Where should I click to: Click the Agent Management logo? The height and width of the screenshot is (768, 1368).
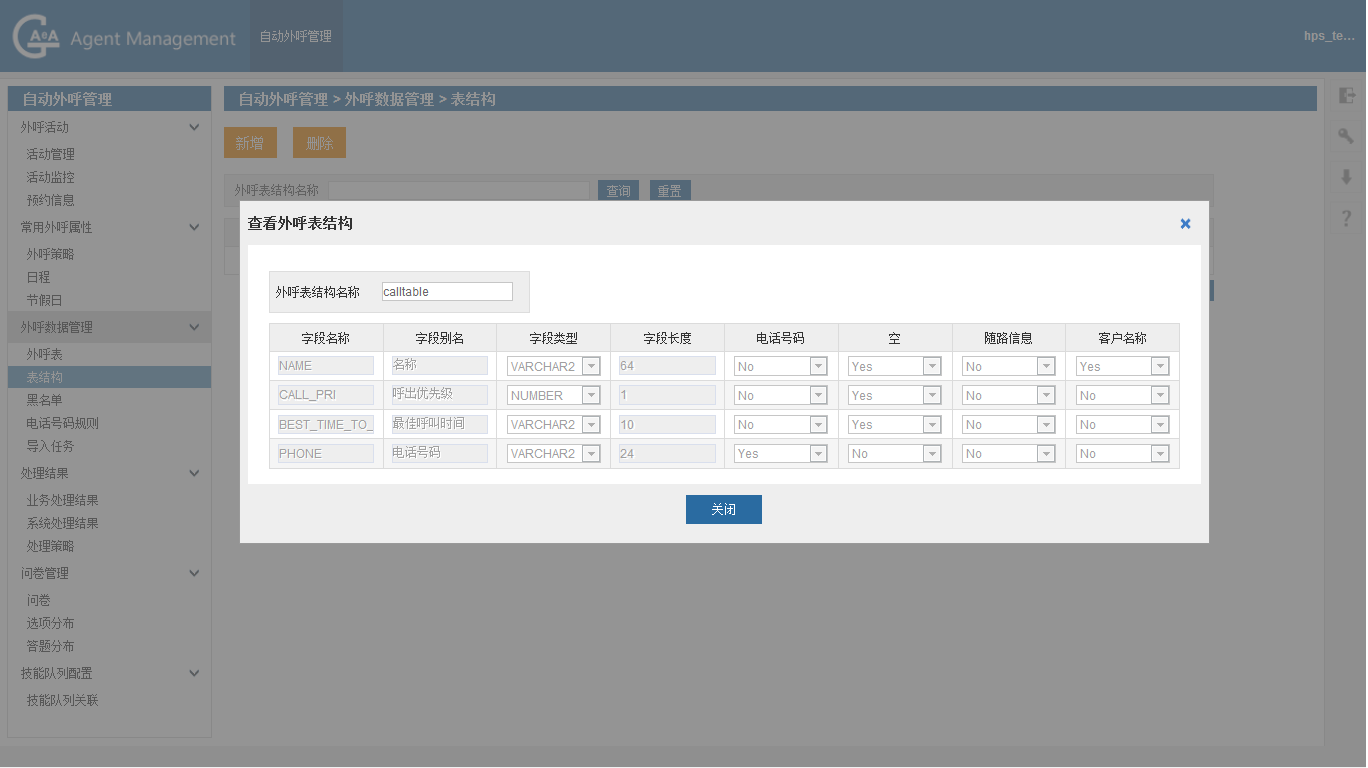[x=124, y=37]
